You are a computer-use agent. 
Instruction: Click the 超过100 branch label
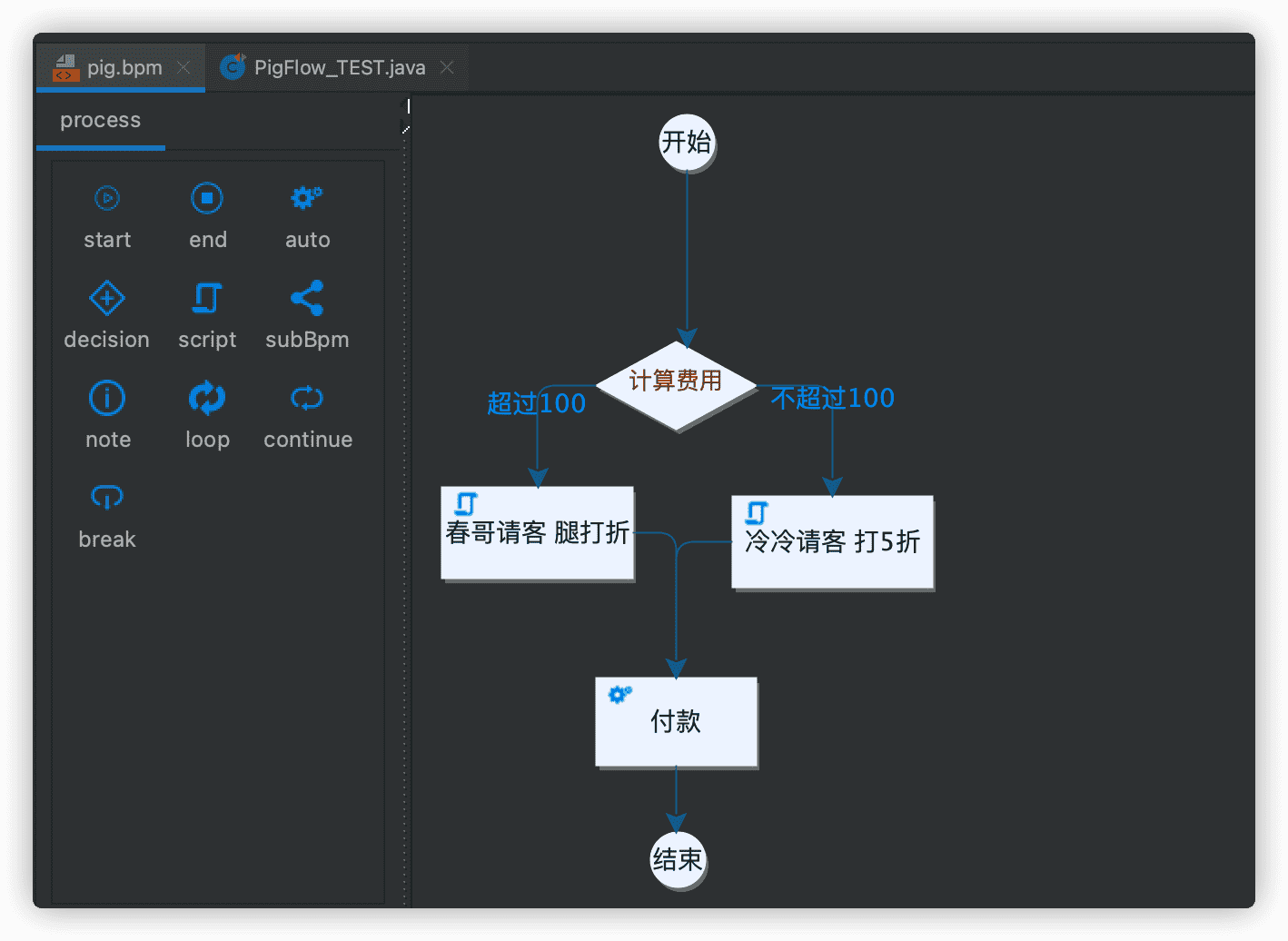point(537,404)
